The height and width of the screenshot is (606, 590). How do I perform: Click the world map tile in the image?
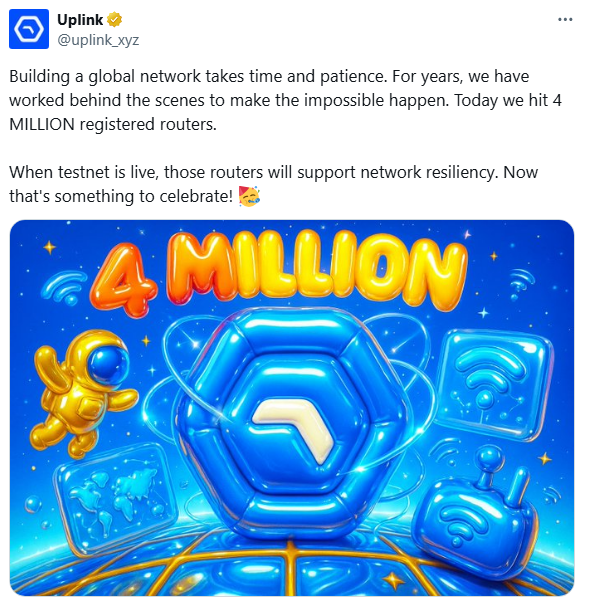pos(114,499)
